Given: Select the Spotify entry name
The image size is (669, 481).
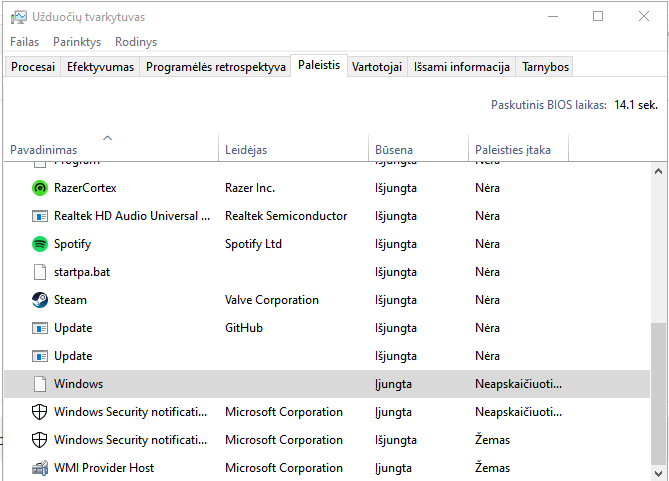Looking at the screenshot, I should 72,244.
